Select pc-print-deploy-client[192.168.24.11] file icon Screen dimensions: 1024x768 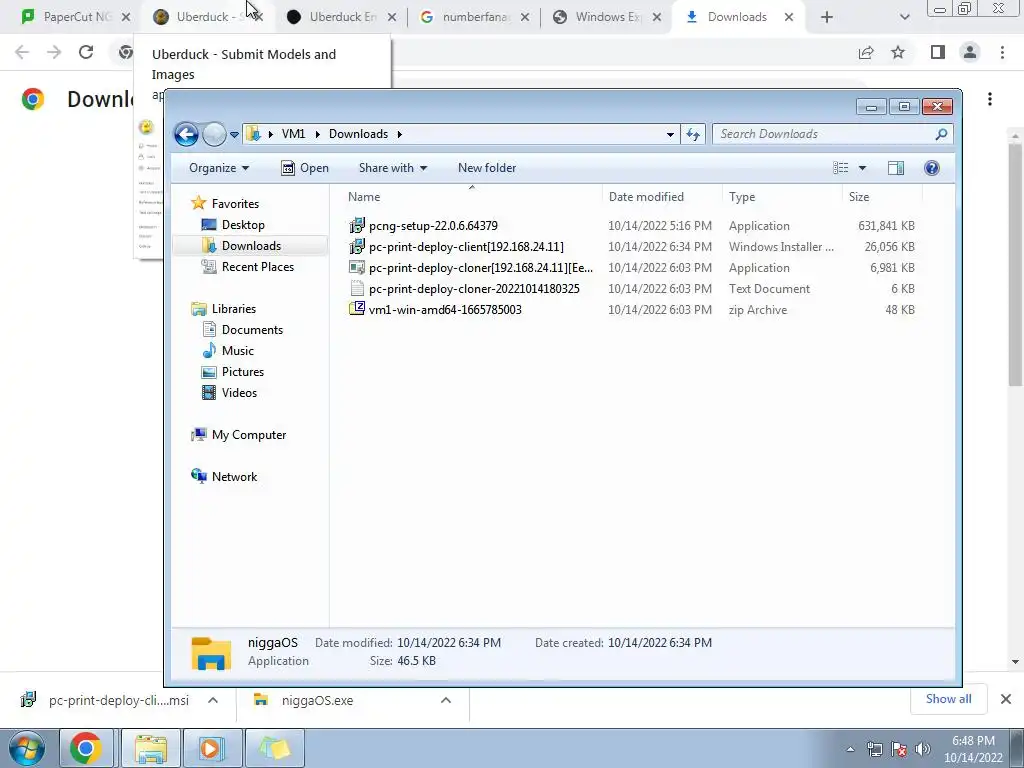point(357,247)
